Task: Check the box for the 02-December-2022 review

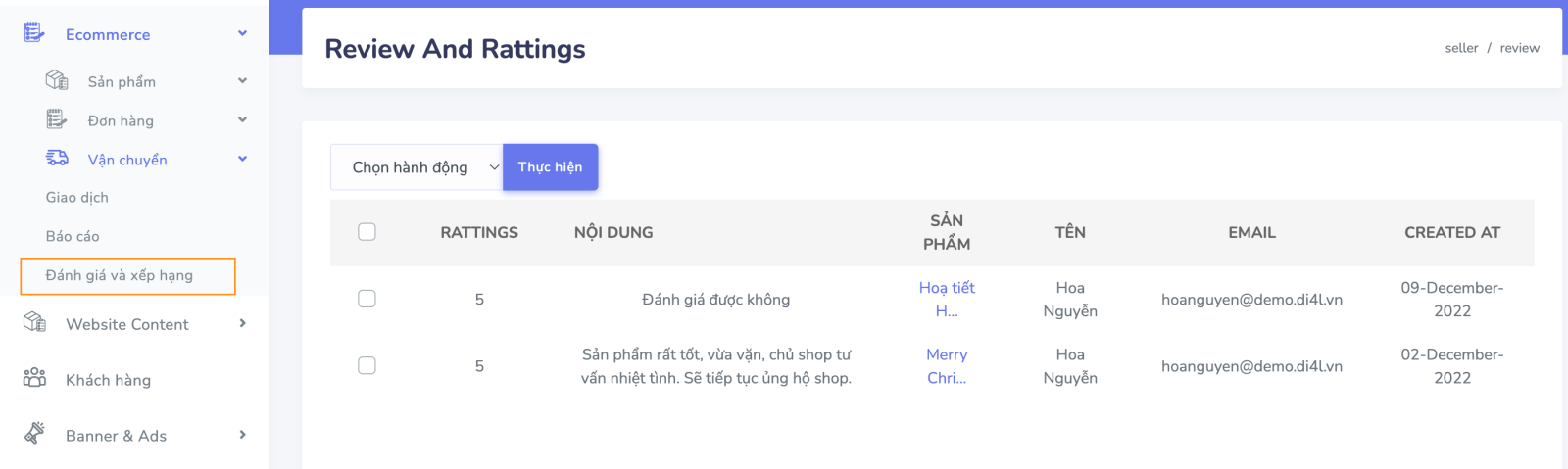Action: (367, 365)
